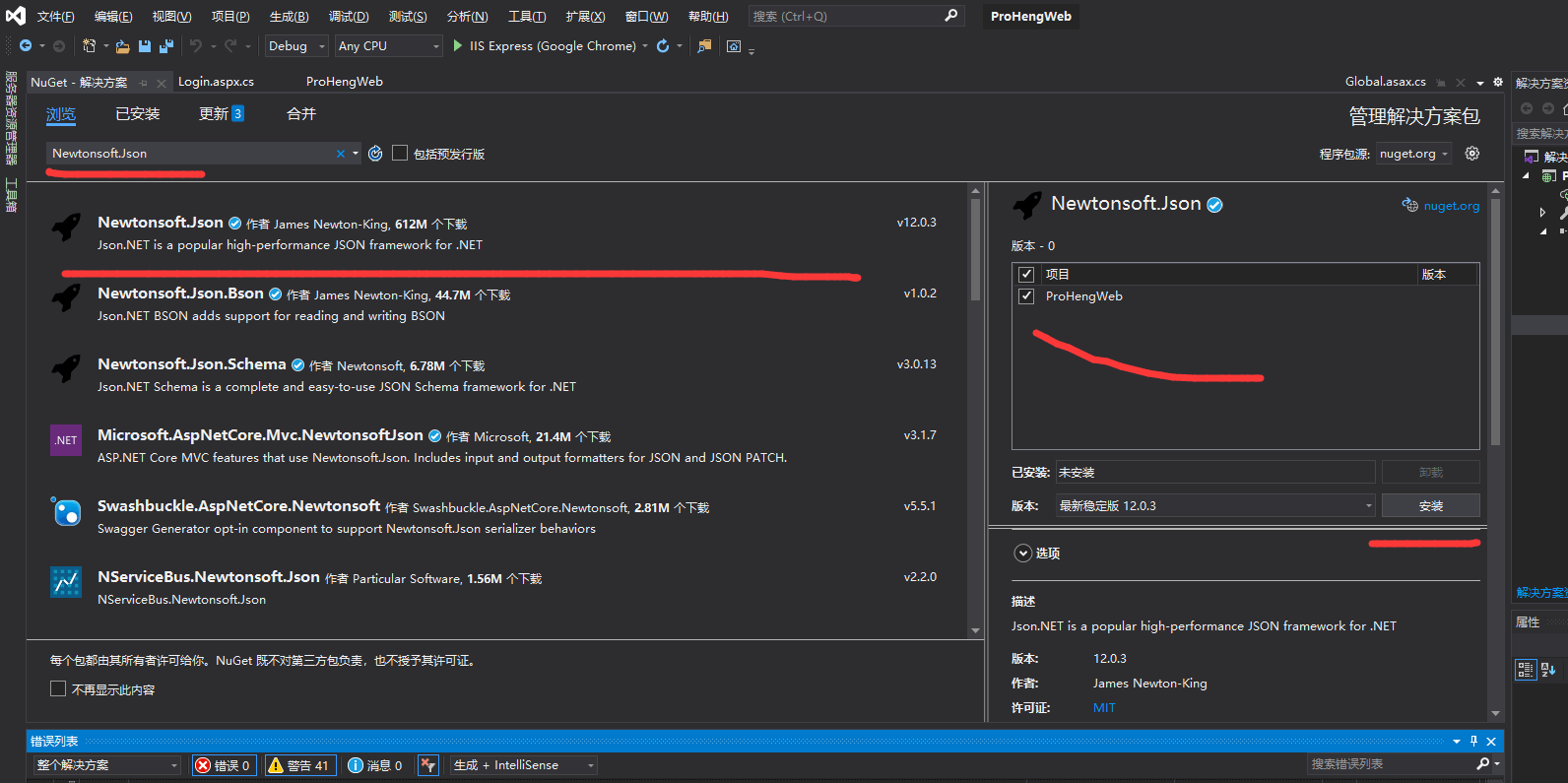
Task: Click the error list clear filter icon
Action: coord(427,765)
